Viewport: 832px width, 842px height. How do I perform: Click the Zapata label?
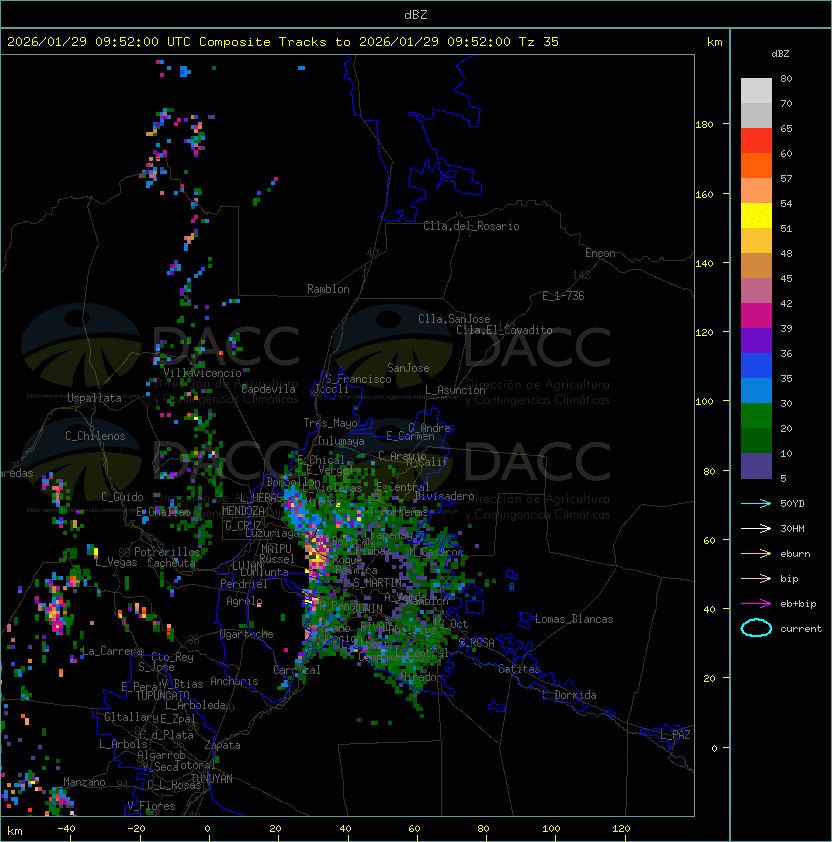click(222, 745)
